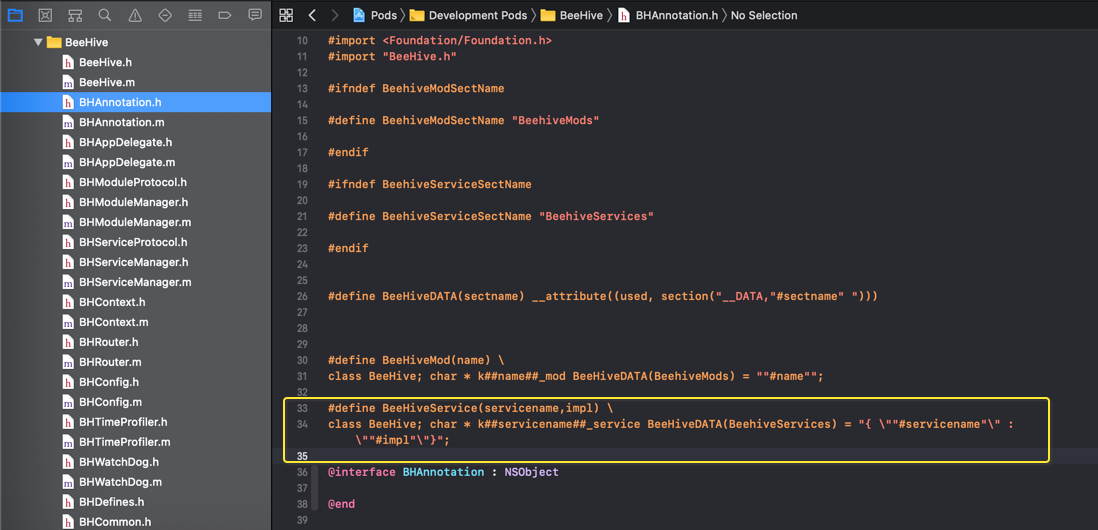Screen dimensions: 1098x530
Task: Open BHTimeProfiler.m file
Action: coord(136,442)
